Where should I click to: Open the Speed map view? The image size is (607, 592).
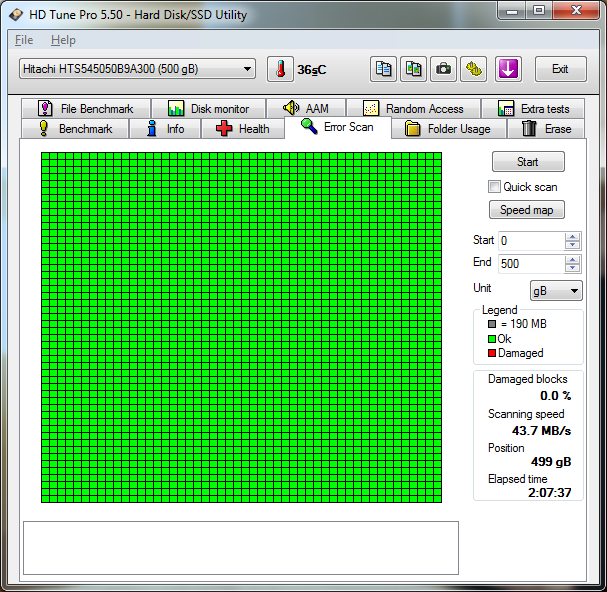pos(526,210)
